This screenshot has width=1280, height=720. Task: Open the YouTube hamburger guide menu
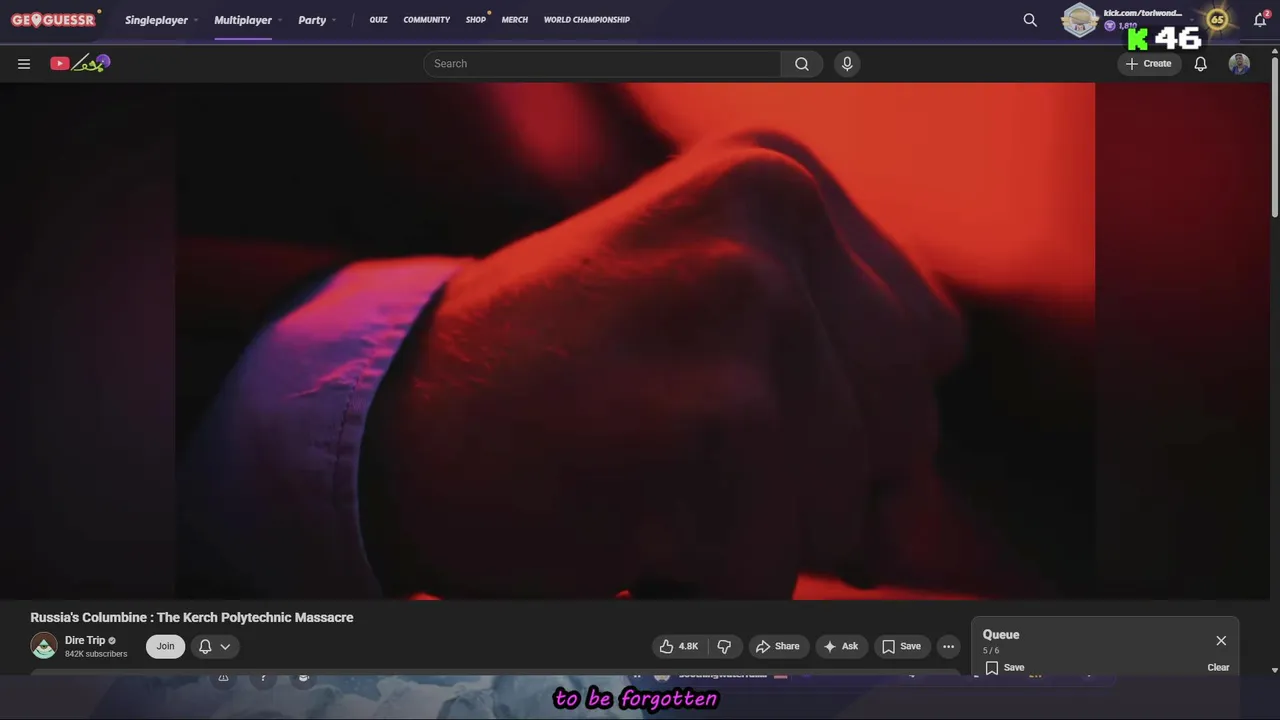coord(24,64)
